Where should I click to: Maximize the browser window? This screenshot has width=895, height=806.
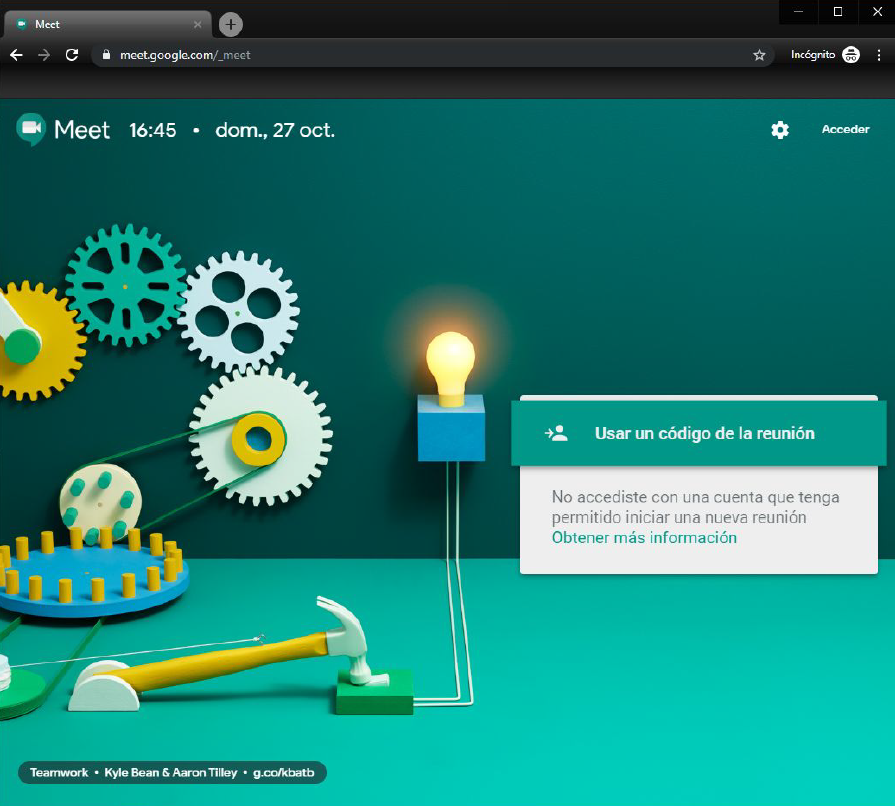[838, 12]
